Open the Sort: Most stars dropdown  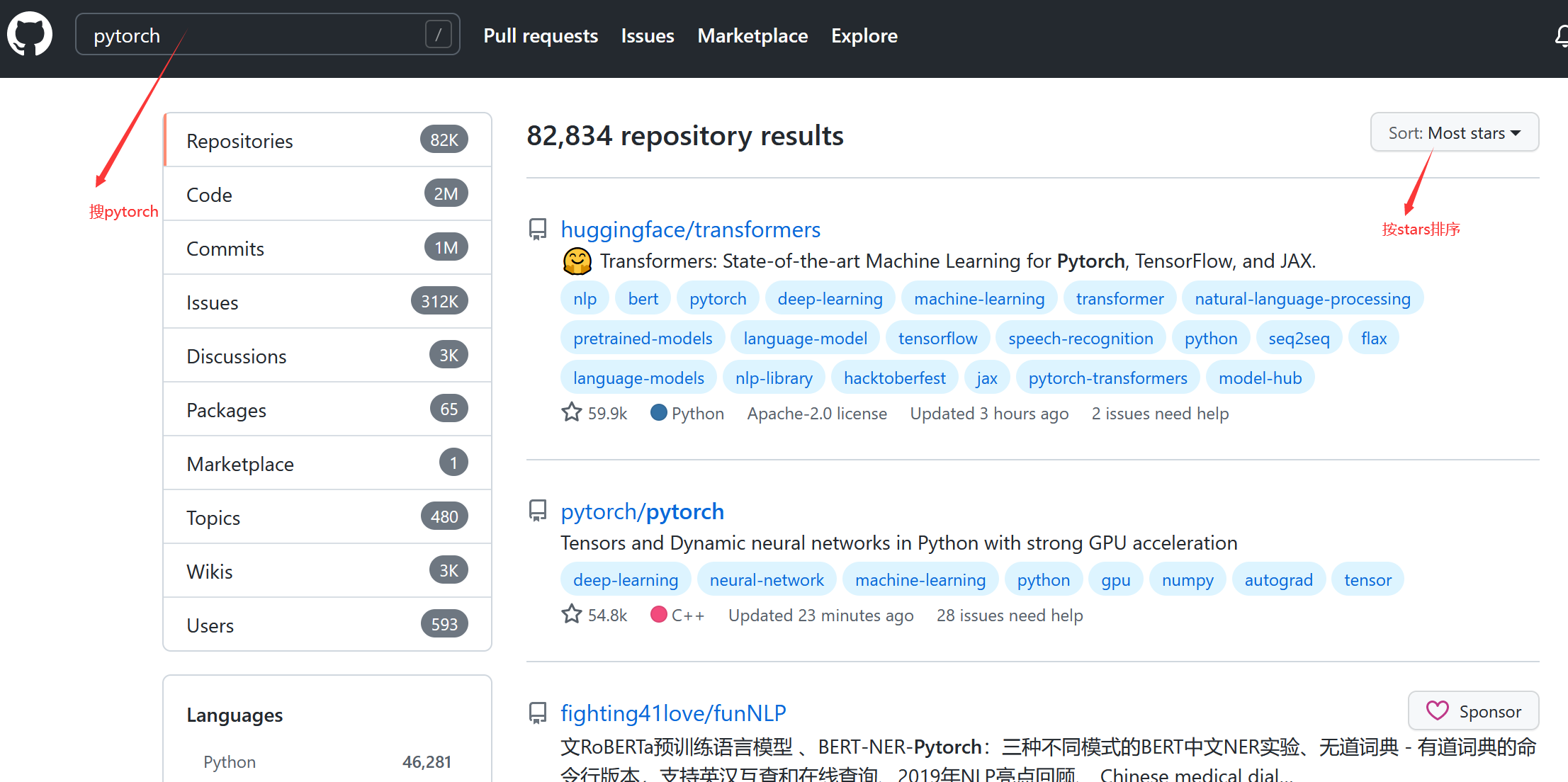pyautogui.click(x=1454, y=132)
